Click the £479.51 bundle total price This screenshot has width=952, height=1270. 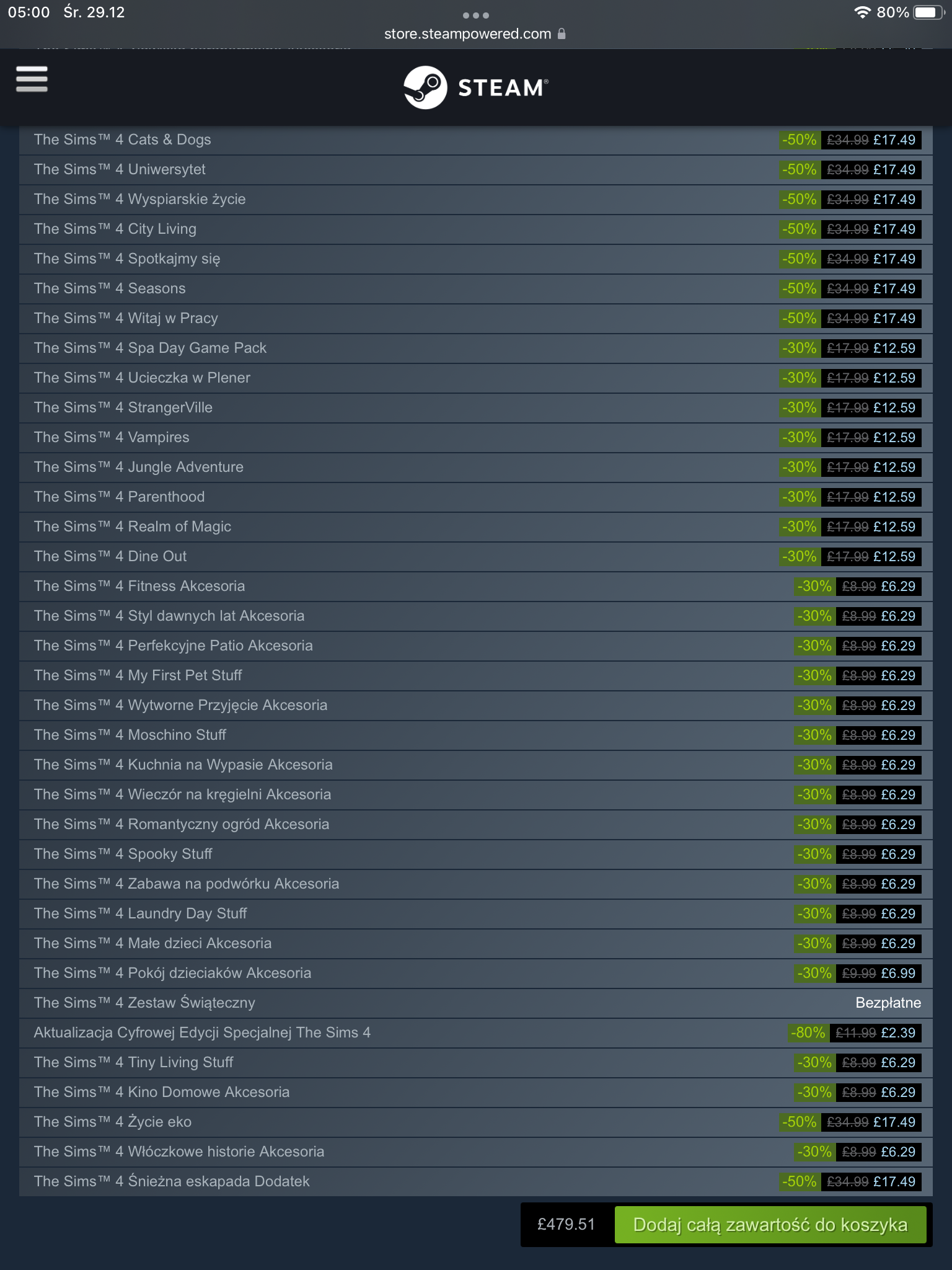pos(566,1224)
